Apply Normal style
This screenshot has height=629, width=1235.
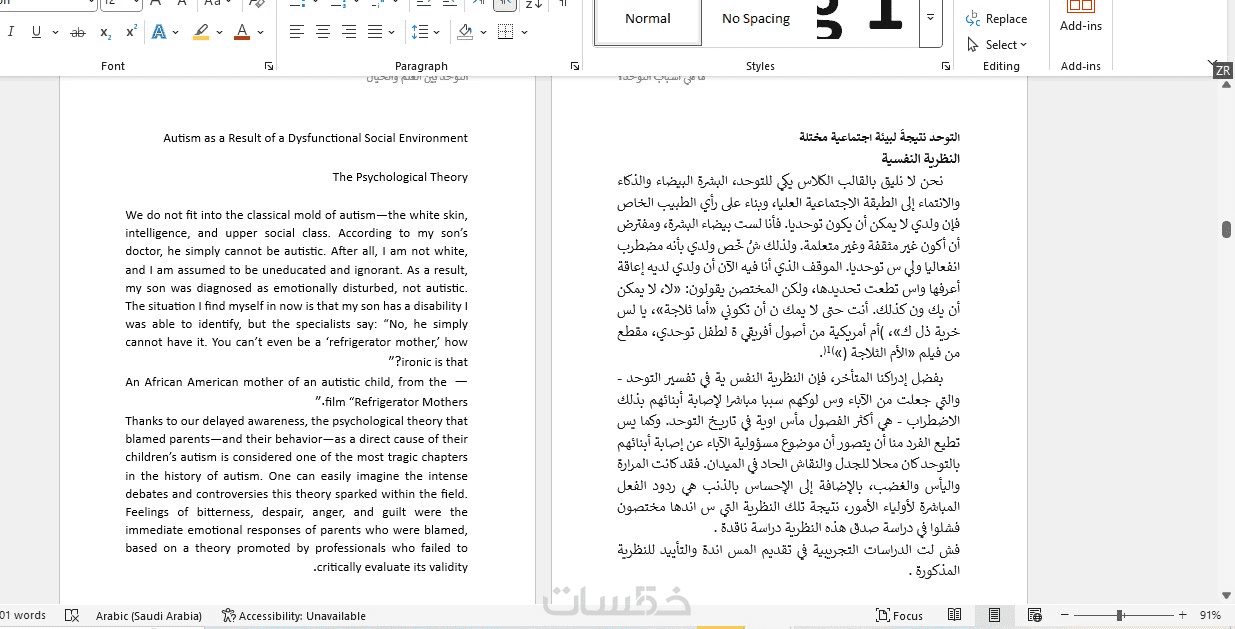click(x=648, y=18)
